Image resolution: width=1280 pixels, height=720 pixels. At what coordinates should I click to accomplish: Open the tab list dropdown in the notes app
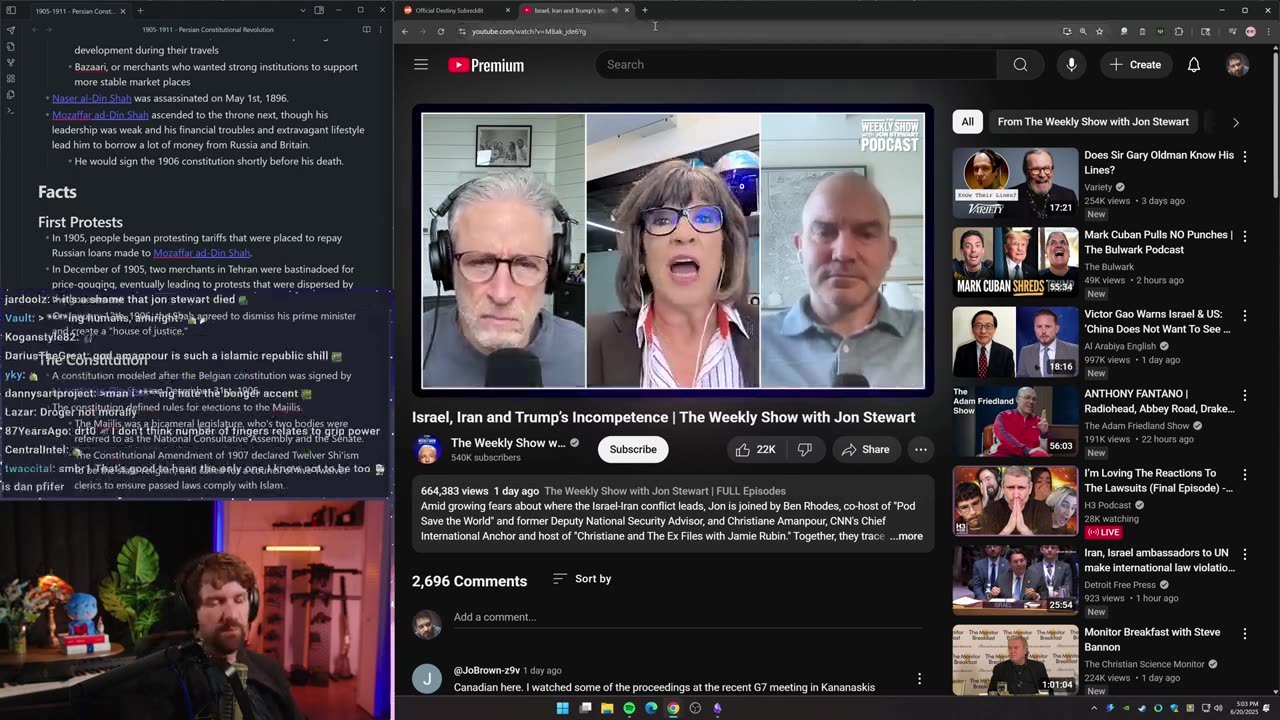pos(303,10)
